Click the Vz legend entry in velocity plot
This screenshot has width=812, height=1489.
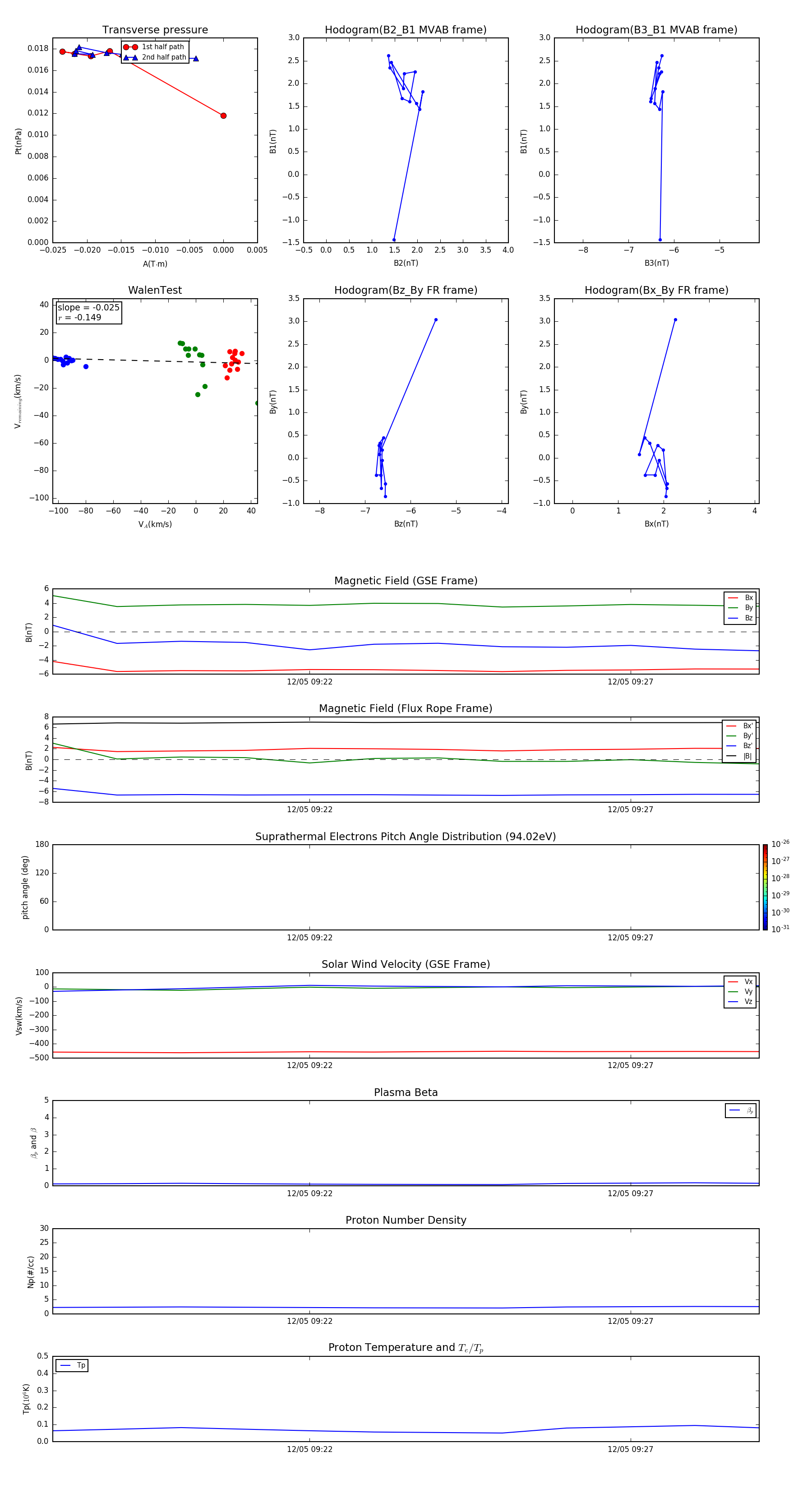click(x=740, y=1002)
